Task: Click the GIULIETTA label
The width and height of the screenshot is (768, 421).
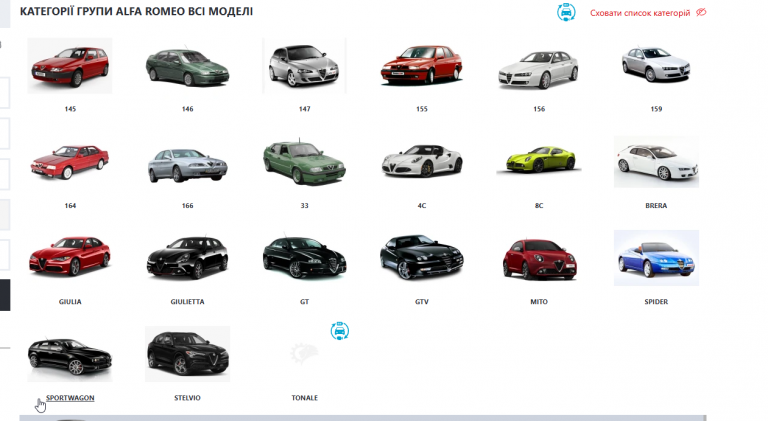Action: coord(187,302)
